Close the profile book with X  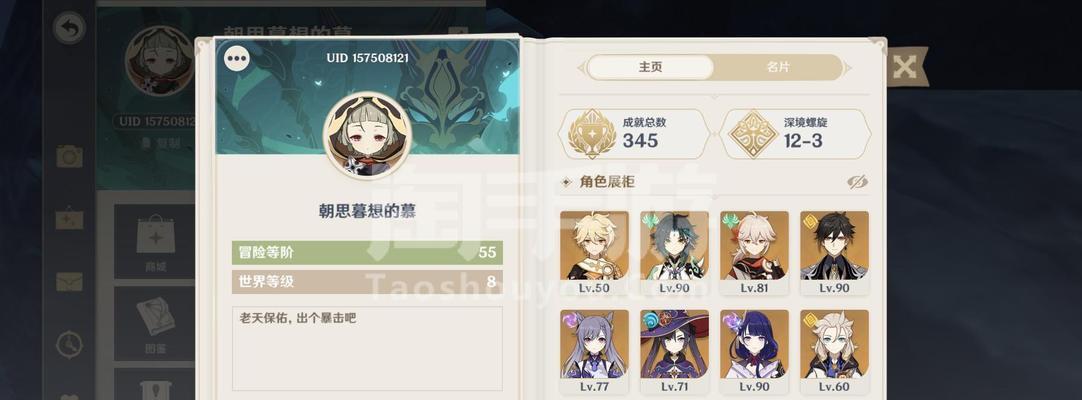coord(904,67)
